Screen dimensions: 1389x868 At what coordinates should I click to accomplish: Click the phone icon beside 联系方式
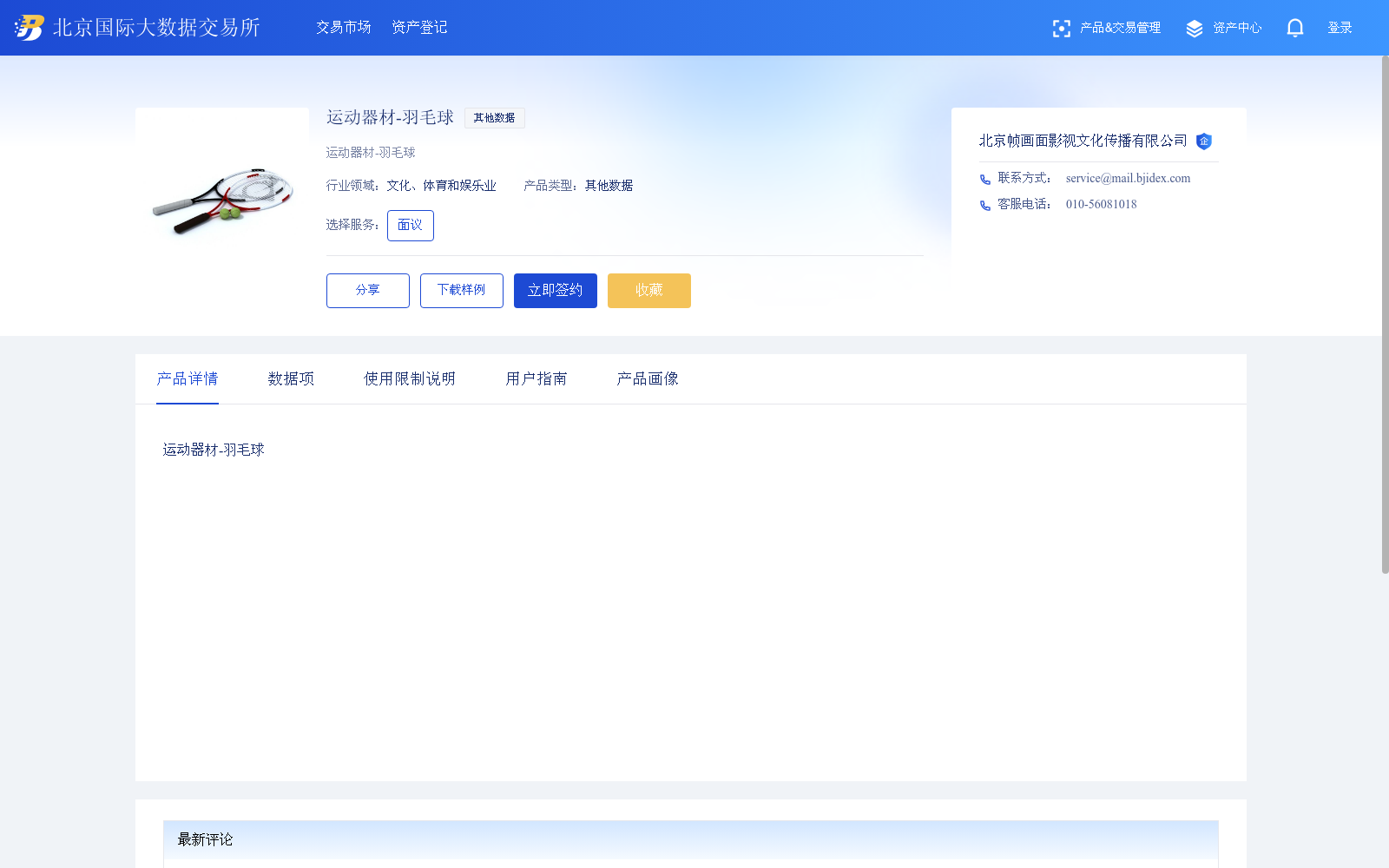[985, 180]
